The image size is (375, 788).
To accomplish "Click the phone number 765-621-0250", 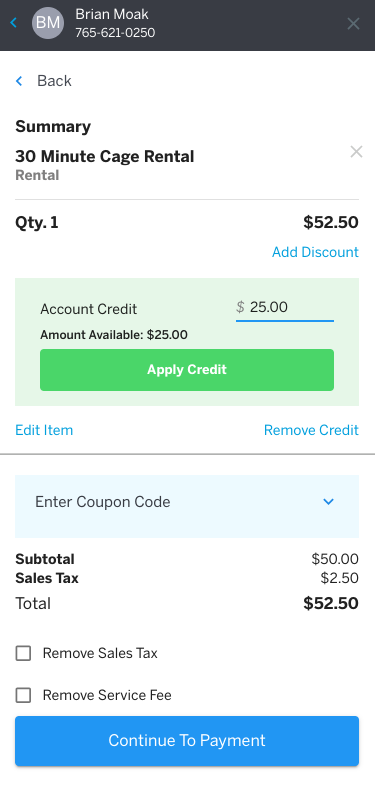I will coord(115,33).
